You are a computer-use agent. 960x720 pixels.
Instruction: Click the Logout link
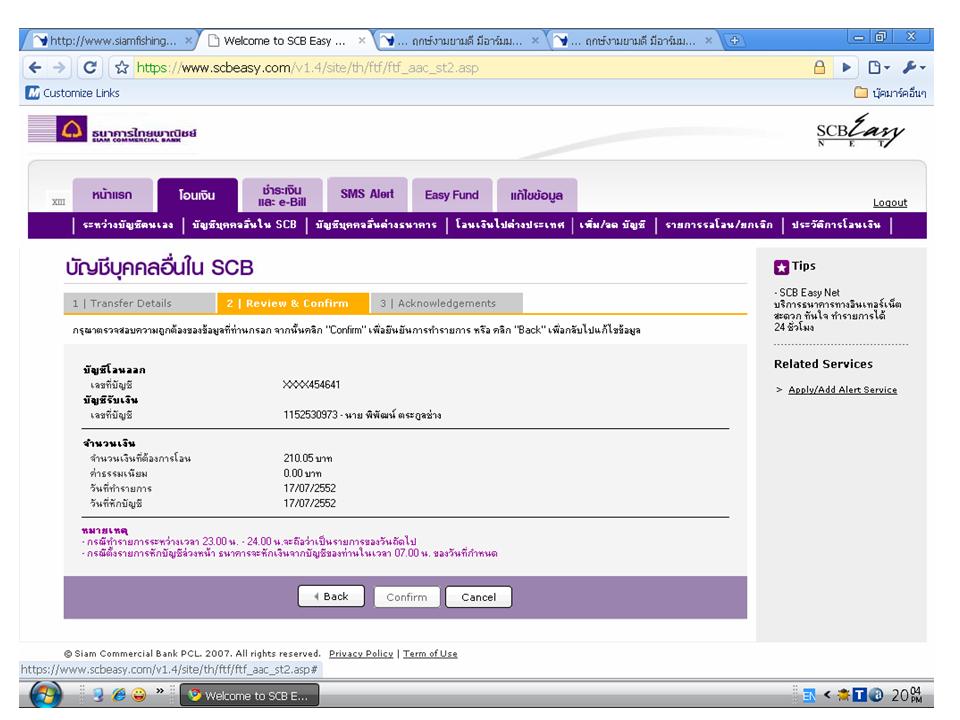coord(890,203)
